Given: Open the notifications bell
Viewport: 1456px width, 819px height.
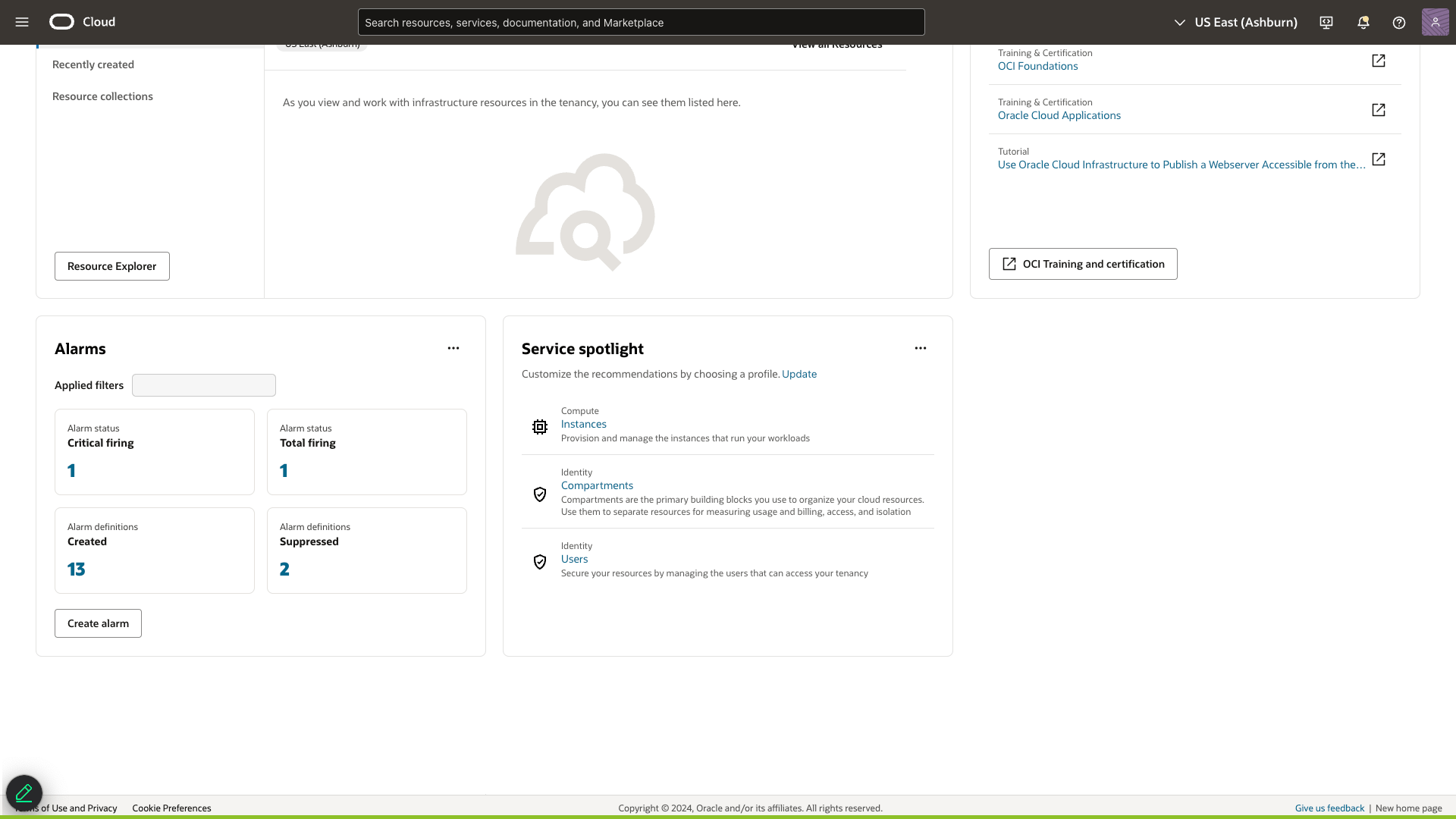Looking at the screenshot, I should pyautogui.click(x=1363, y=23).
